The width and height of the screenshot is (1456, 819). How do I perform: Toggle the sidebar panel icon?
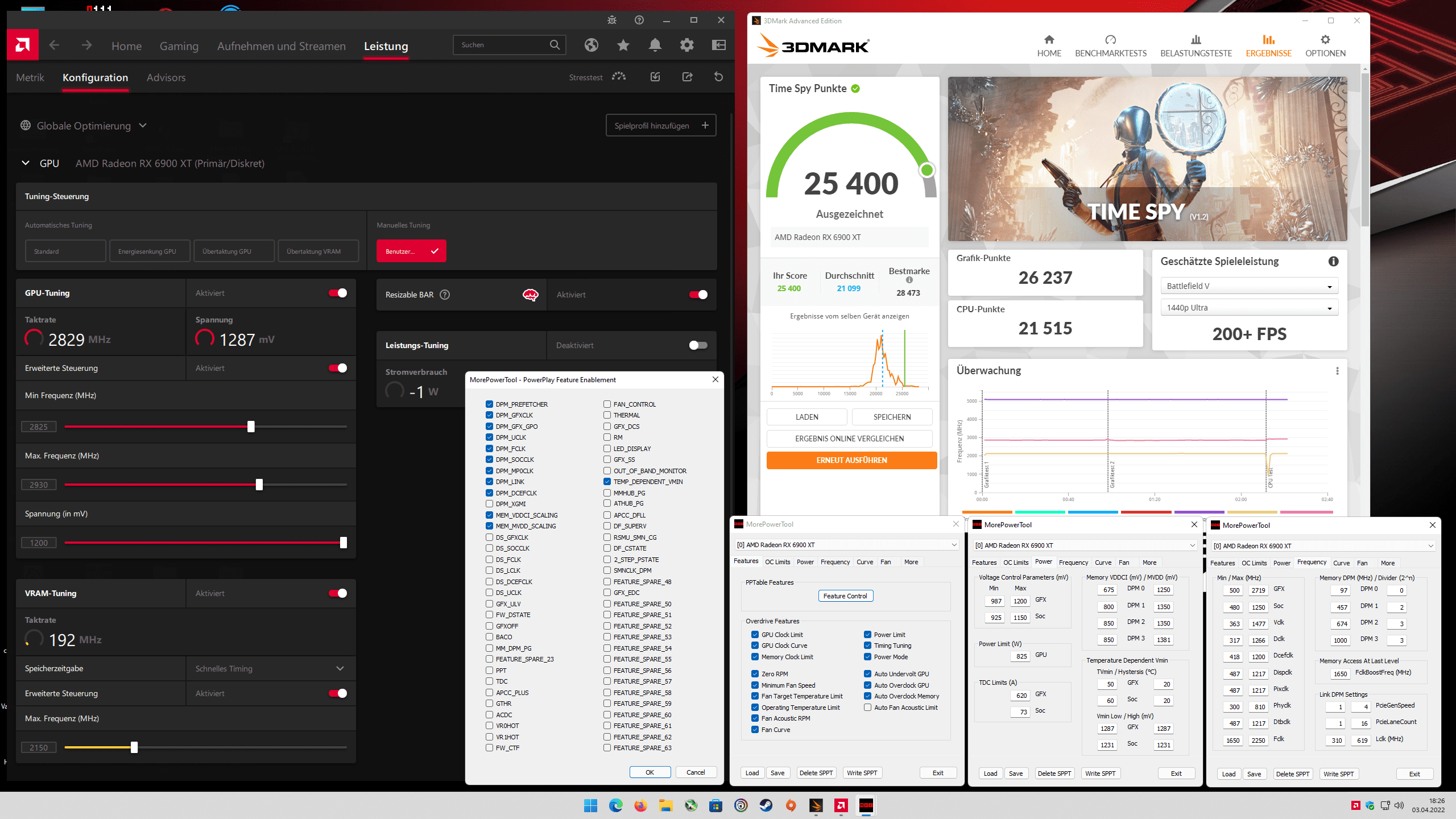pos(719,45)
